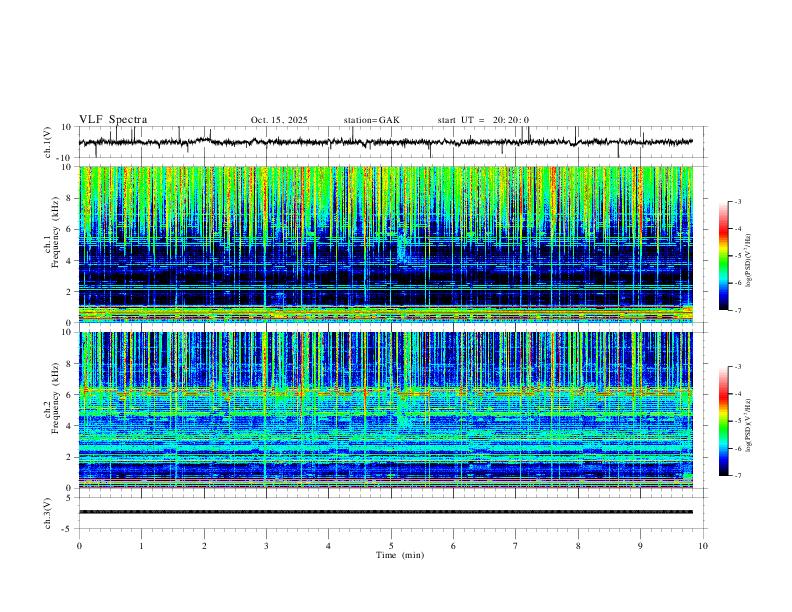The width and height of the screenshot is (792, 612).
Task: Click the -3 label on ch.1 color scale
Action: [x=737, y=201]
